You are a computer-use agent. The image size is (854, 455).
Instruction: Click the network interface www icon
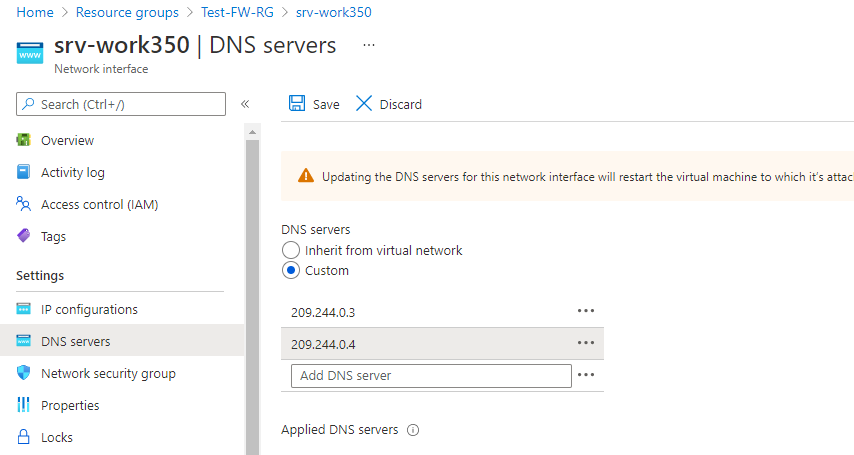[x=30, y=53]
